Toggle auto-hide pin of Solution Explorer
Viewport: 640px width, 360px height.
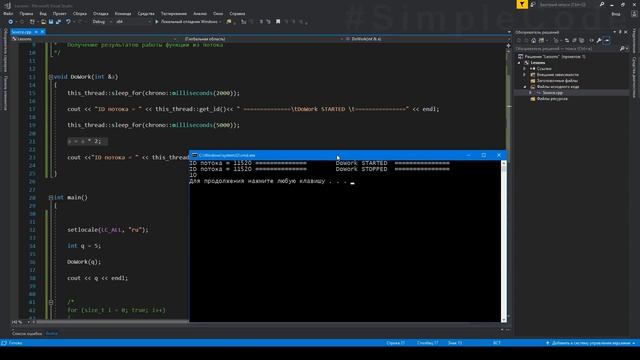tap(620, 32)
